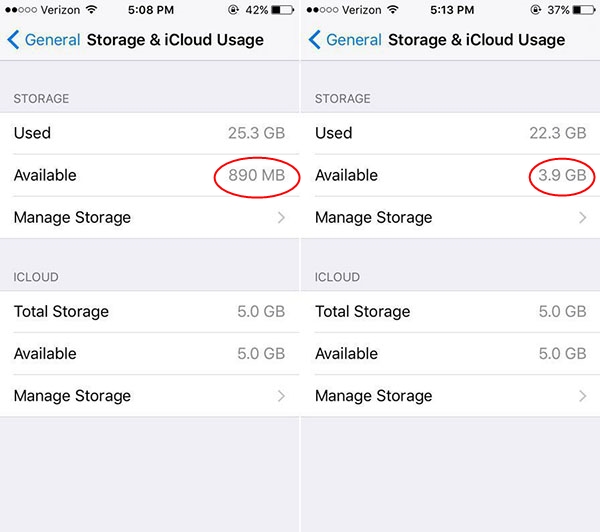Open left iCloud Manage Storage chevron
Screen dimensions: 600x532
pos(281,396)
